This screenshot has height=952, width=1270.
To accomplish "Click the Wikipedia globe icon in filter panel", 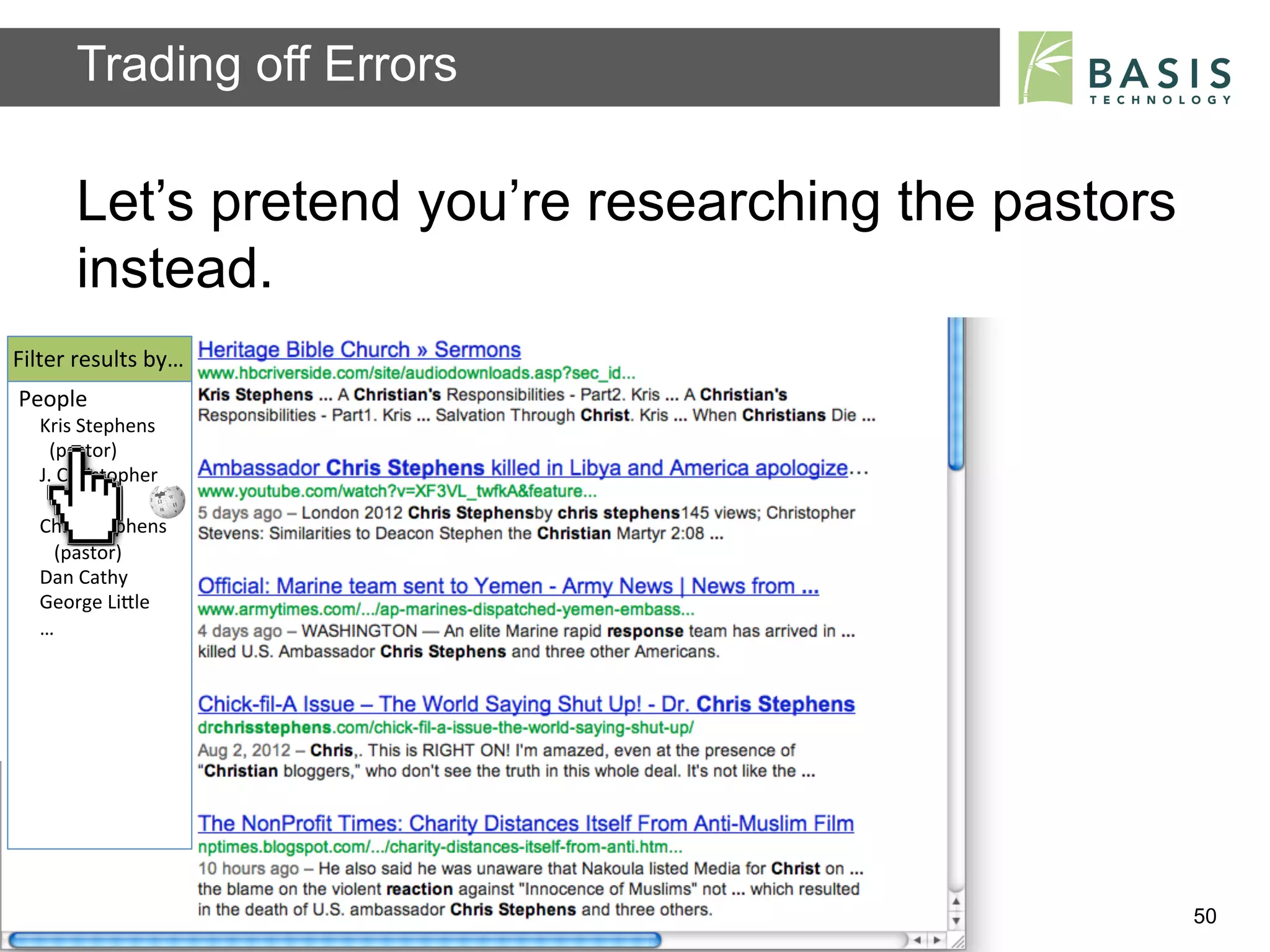I will [167, 501].
